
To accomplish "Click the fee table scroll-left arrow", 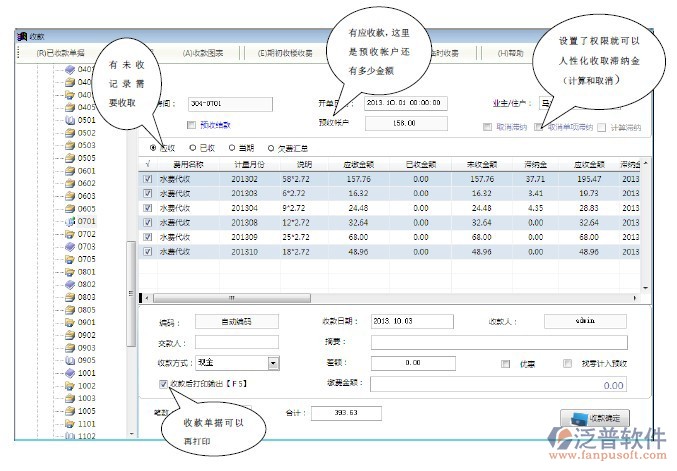I will tap(147, 298).
